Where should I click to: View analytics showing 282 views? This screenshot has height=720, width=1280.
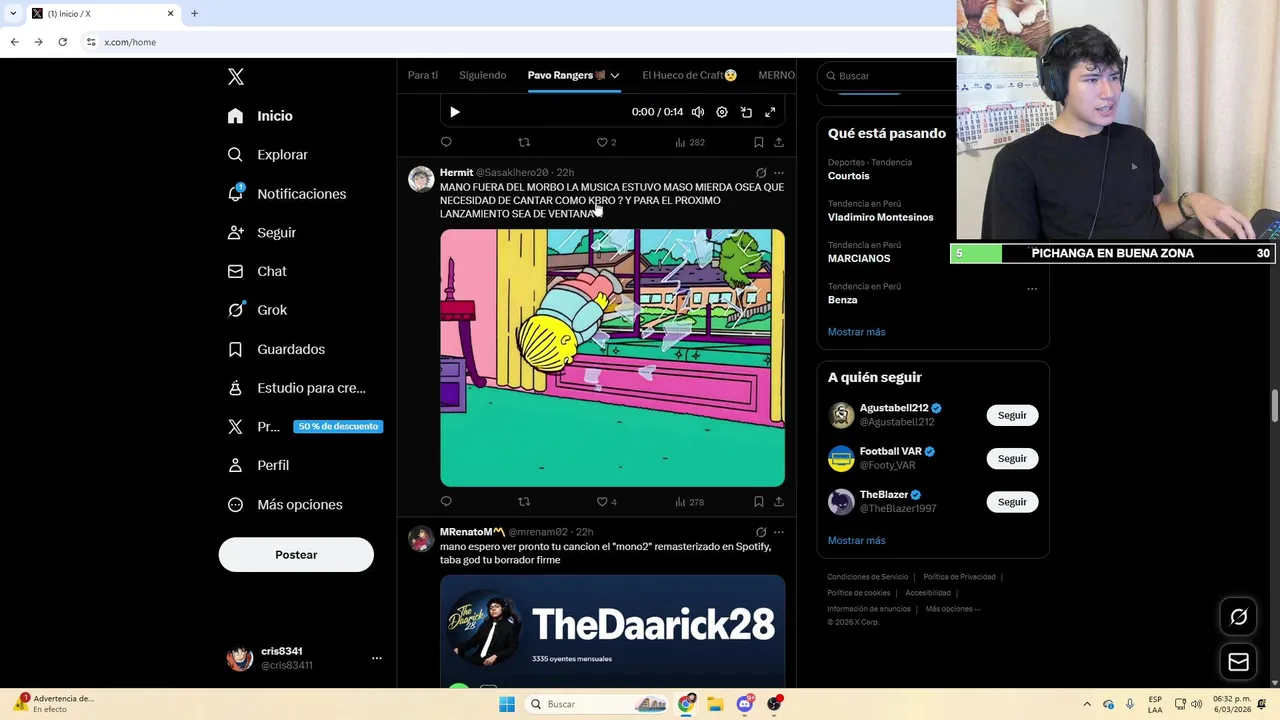tap(690, 142)
